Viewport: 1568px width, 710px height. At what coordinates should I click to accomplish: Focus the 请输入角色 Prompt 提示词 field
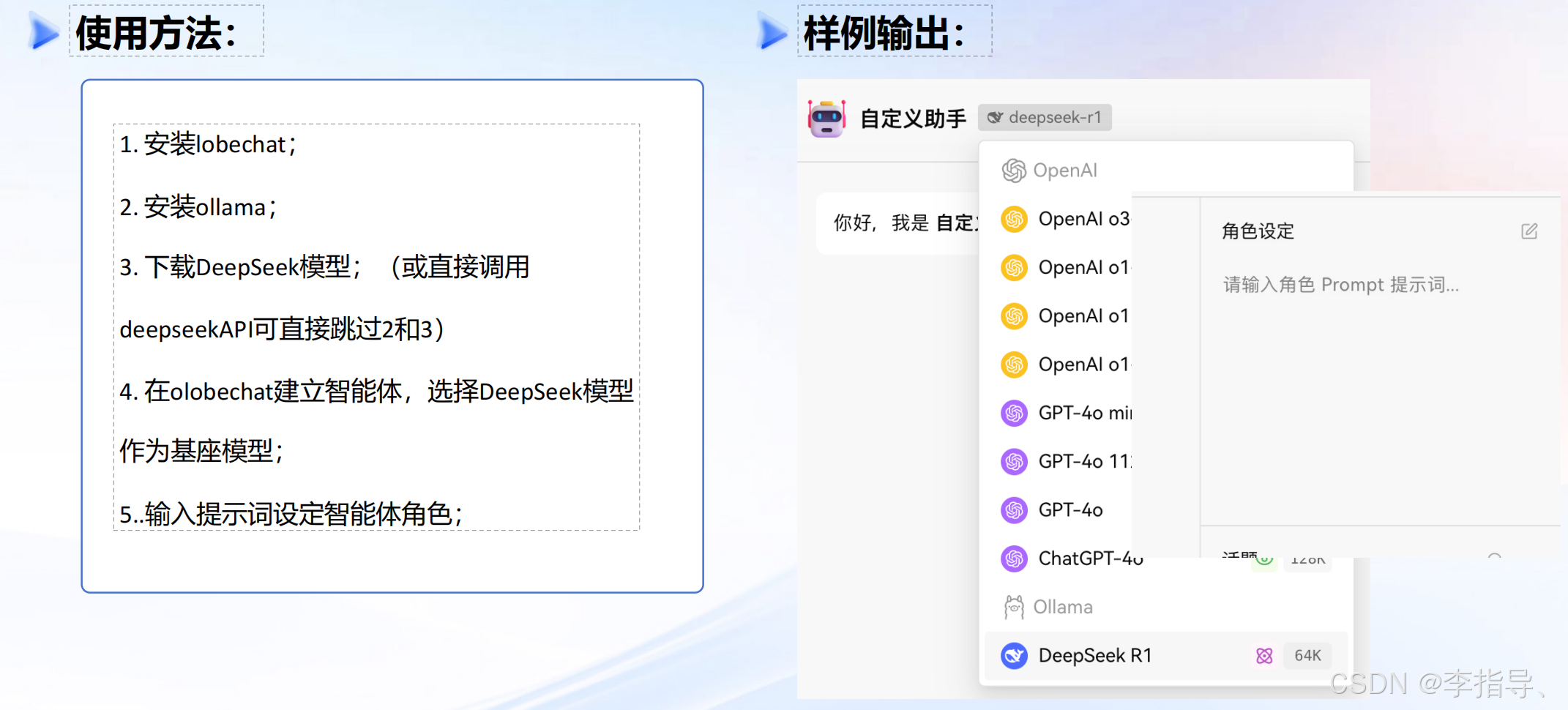coord(1341,285)
